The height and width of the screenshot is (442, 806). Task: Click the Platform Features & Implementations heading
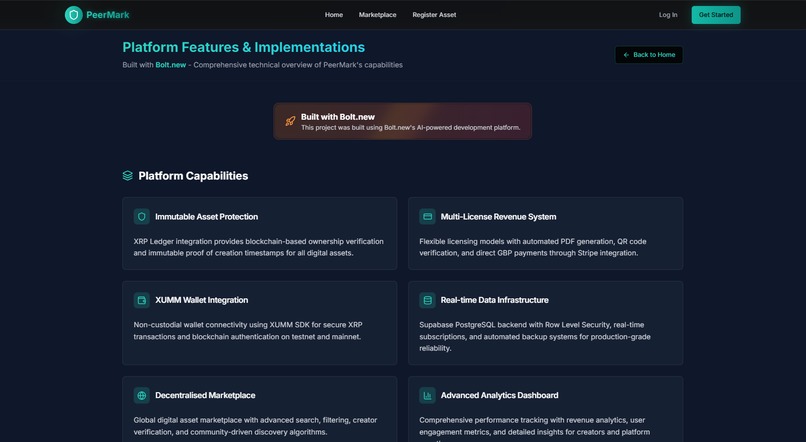tap(244, 47)
